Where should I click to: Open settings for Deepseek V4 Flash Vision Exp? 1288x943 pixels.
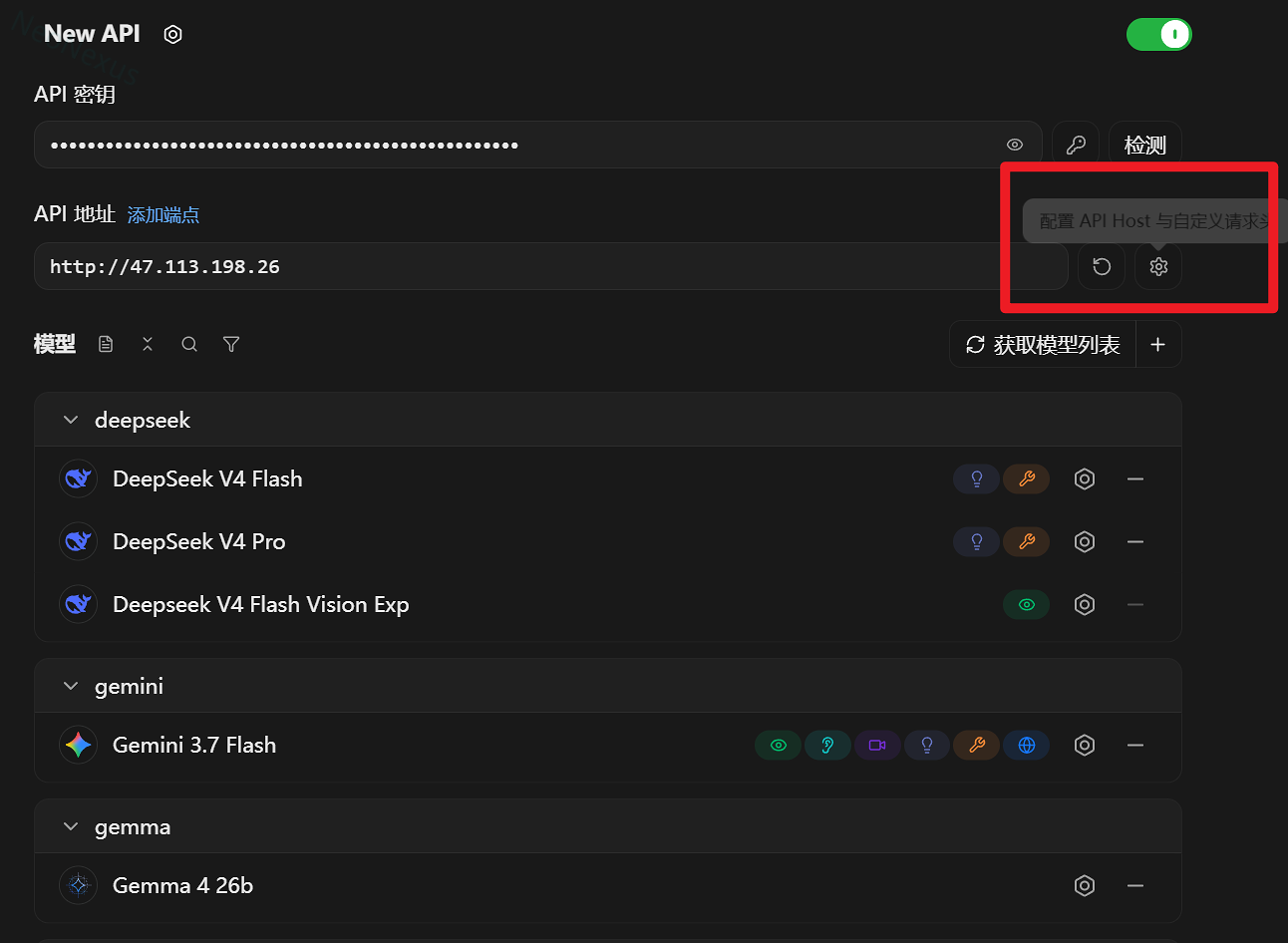1085,604
